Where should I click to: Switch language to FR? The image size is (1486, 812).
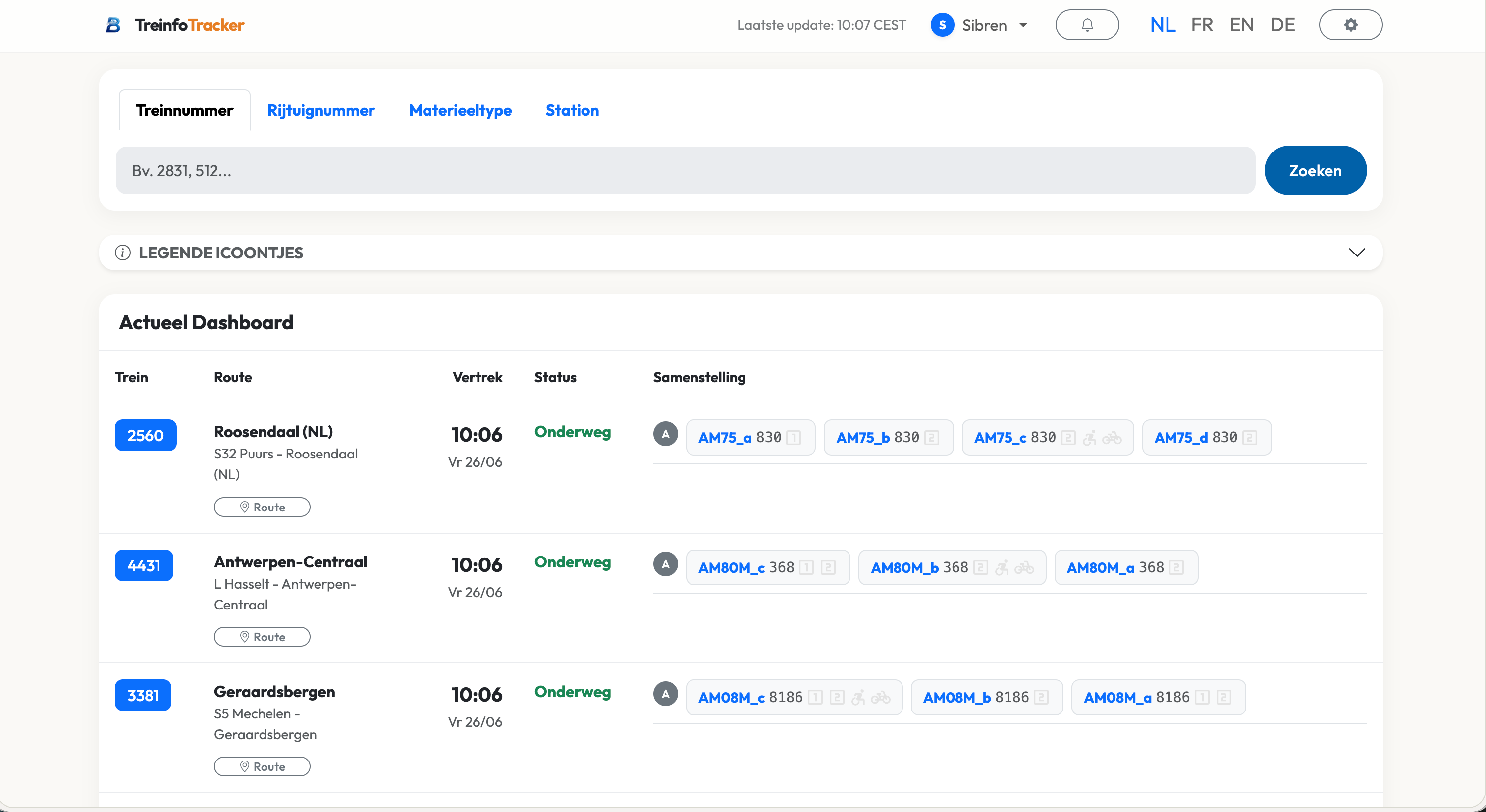1202,25
